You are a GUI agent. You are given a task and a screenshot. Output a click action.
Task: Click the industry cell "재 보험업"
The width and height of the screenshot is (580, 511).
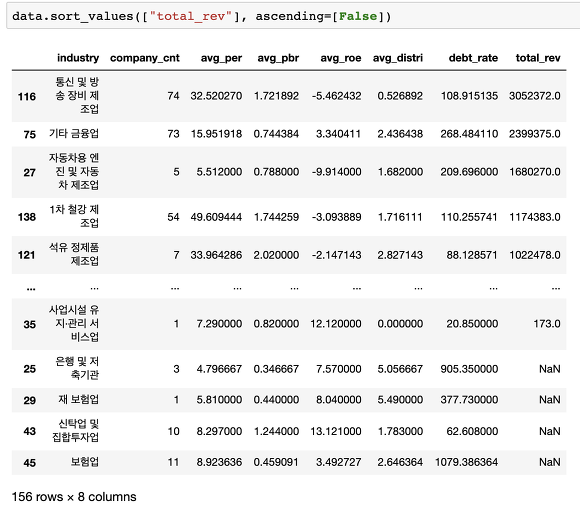(78, 400)
